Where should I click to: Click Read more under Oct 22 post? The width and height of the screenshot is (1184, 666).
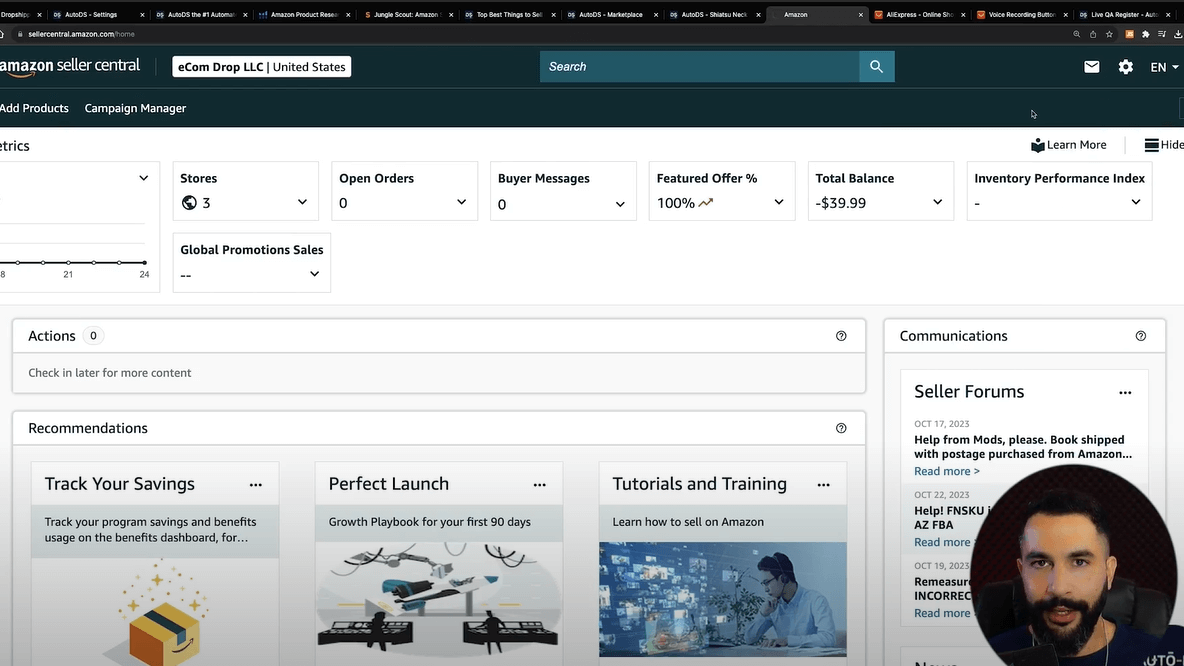pyautogui.click(x=942, y=542)
